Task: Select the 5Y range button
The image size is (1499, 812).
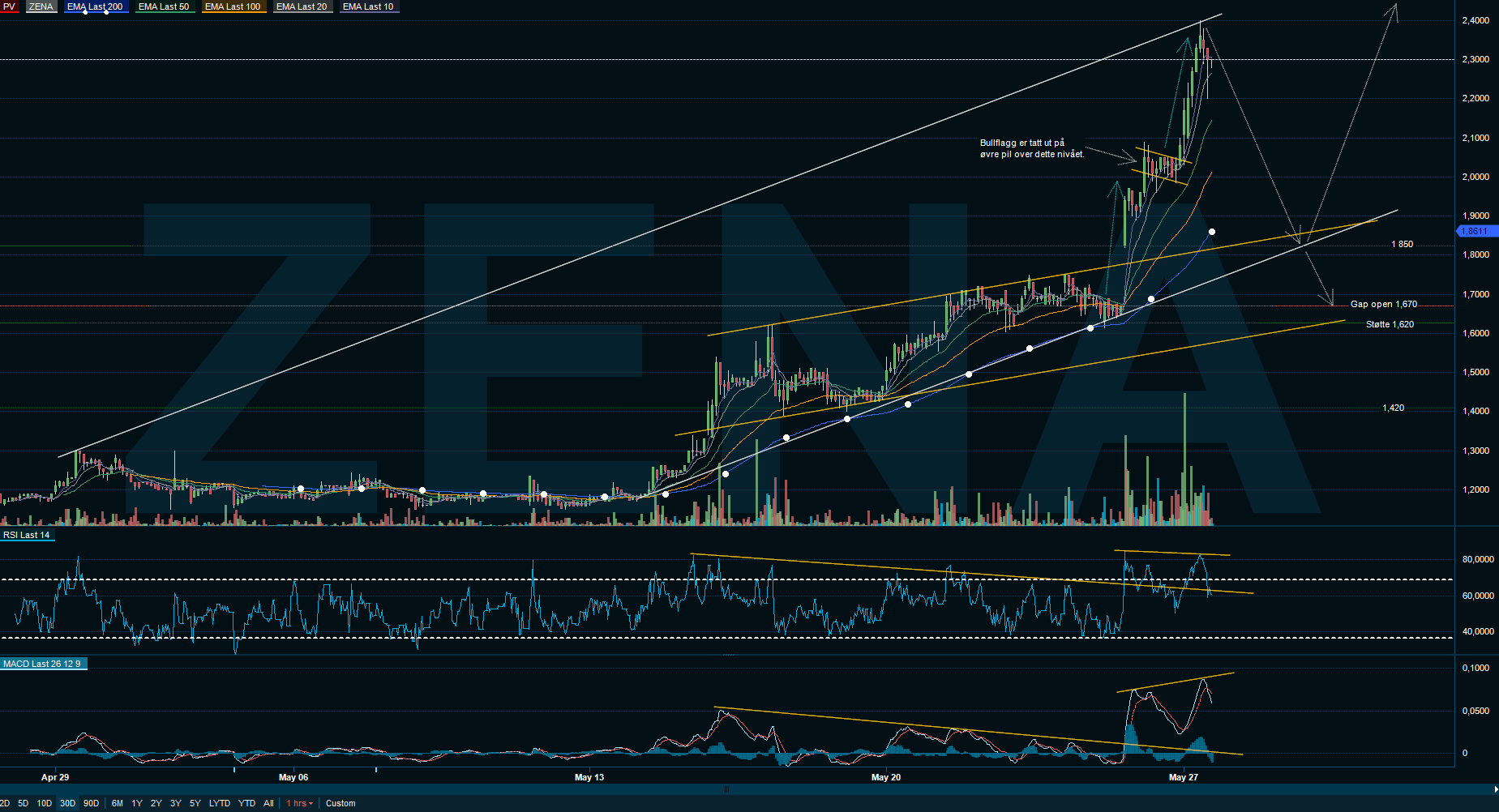Action: [x=195, y=803]
